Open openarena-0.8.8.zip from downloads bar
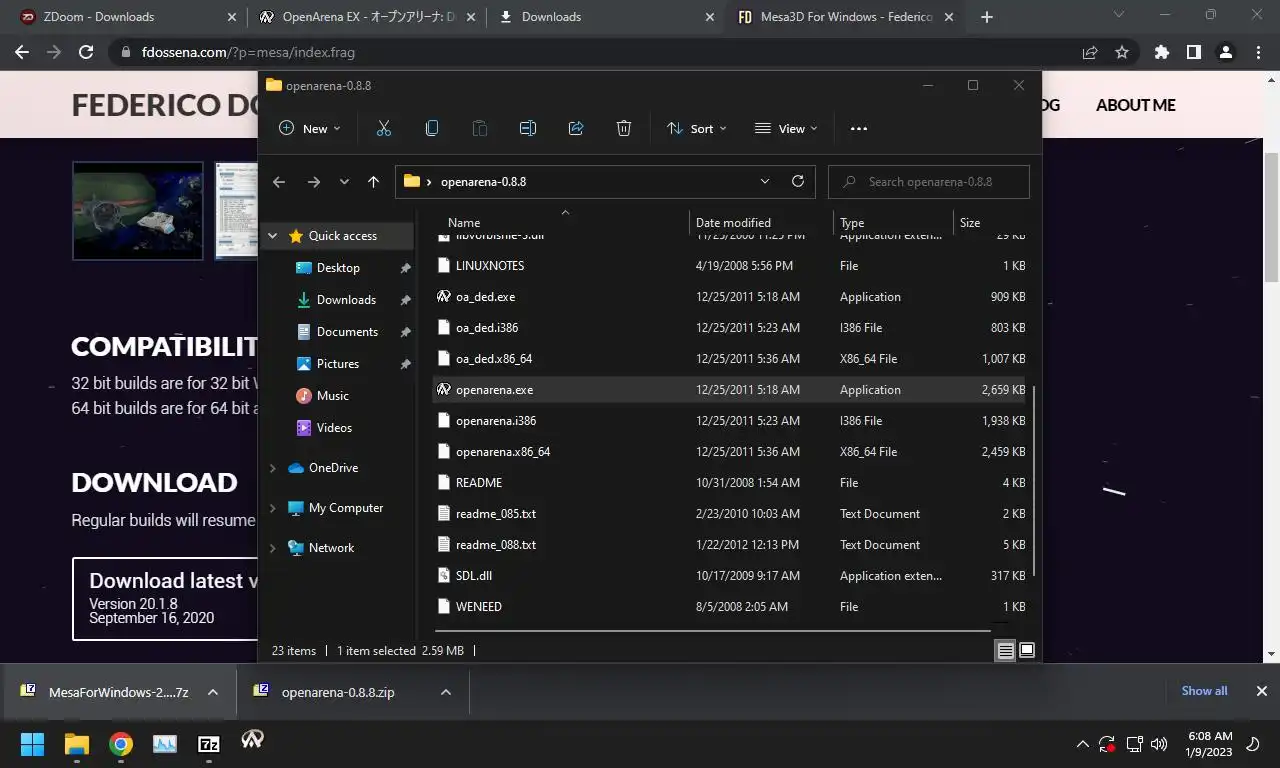1280x768 pixels. [337, 692]
